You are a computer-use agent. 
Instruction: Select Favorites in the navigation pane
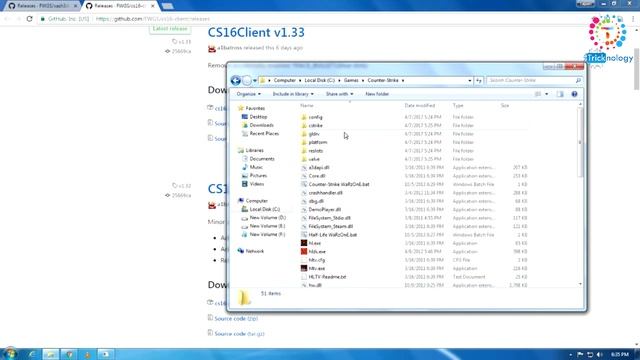coord(251,108)
